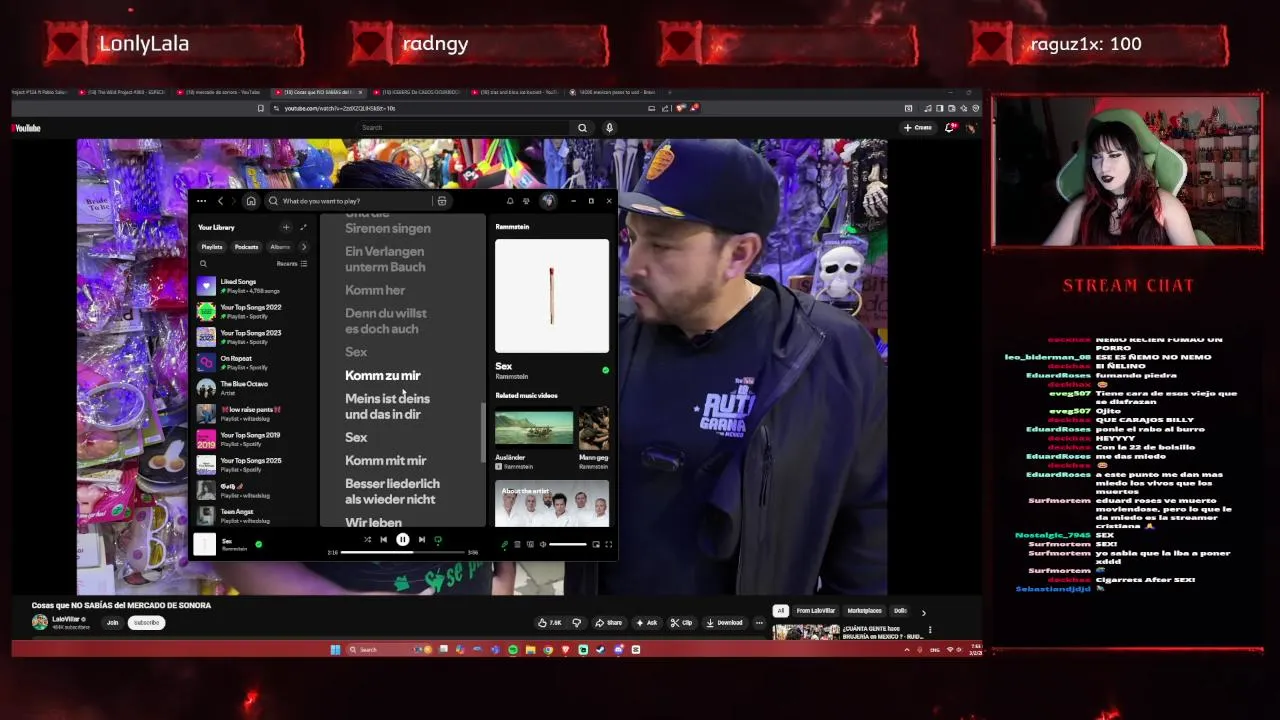Open connect-to-device icon in Spotify

530,544
